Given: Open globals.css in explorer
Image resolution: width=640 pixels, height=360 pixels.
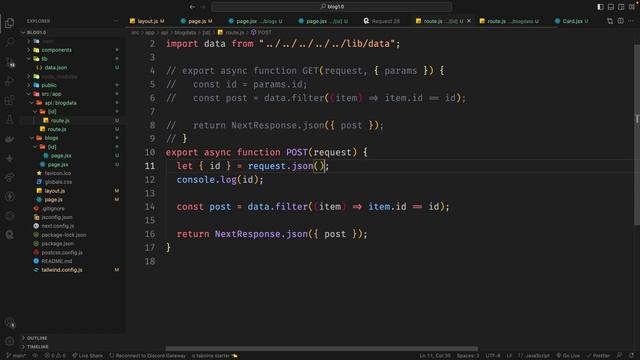Looking at the screenshot, I should pyautogui.click(x=73, y=182).
